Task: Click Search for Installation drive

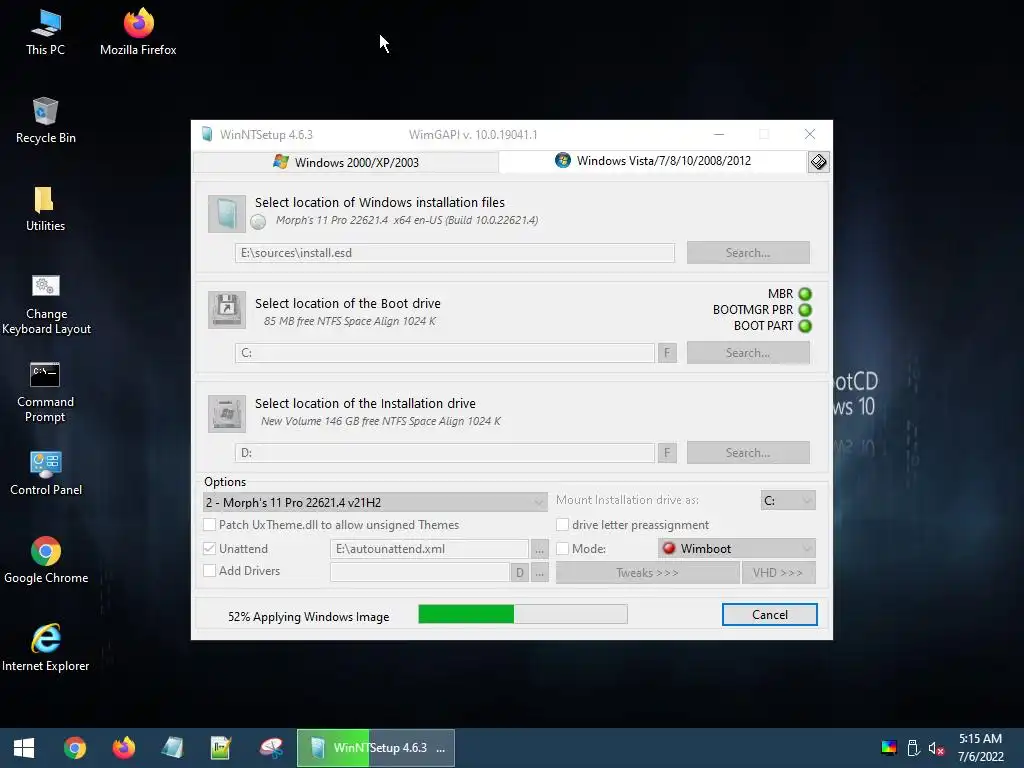Action: point(748,453)
